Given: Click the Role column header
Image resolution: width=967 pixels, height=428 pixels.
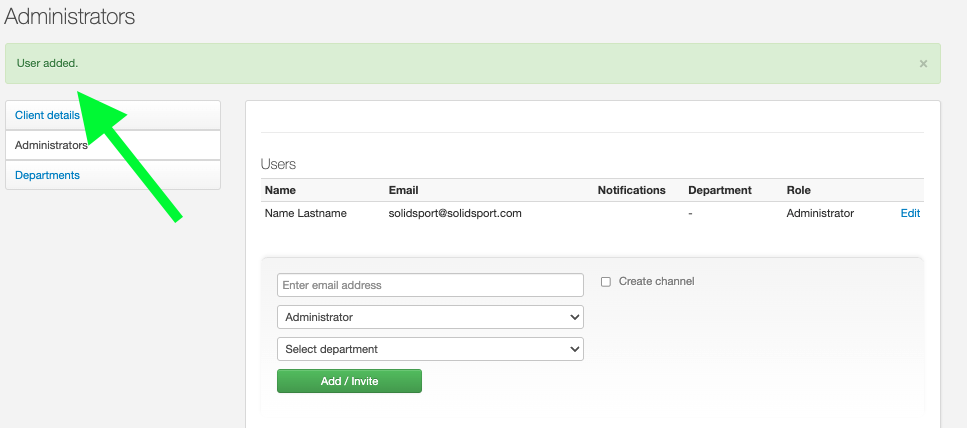Looking at the screenshot, I should coord(798,190).
